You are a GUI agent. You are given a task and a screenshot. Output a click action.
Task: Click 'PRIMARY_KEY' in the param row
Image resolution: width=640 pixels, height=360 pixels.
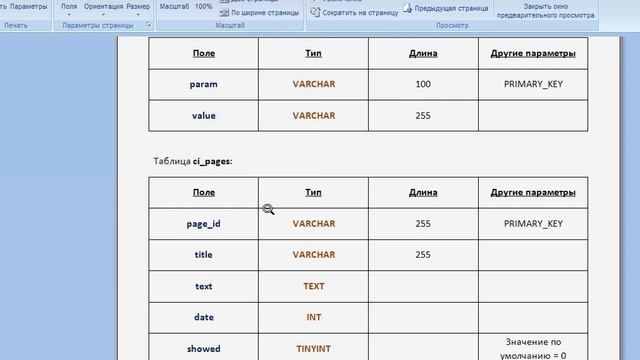click(533, 84)
